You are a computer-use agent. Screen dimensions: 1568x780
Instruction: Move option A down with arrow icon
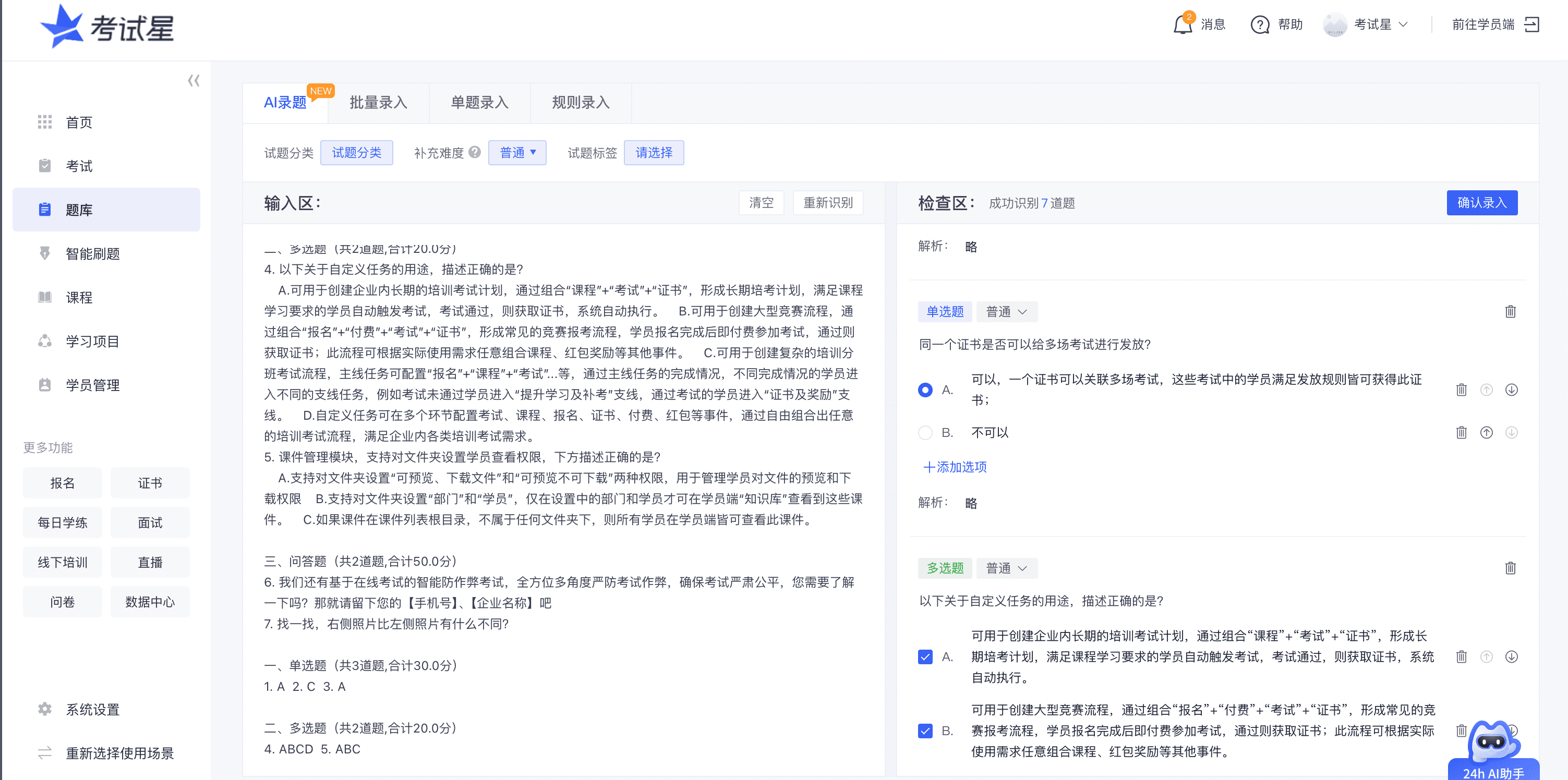[1511, 389]
